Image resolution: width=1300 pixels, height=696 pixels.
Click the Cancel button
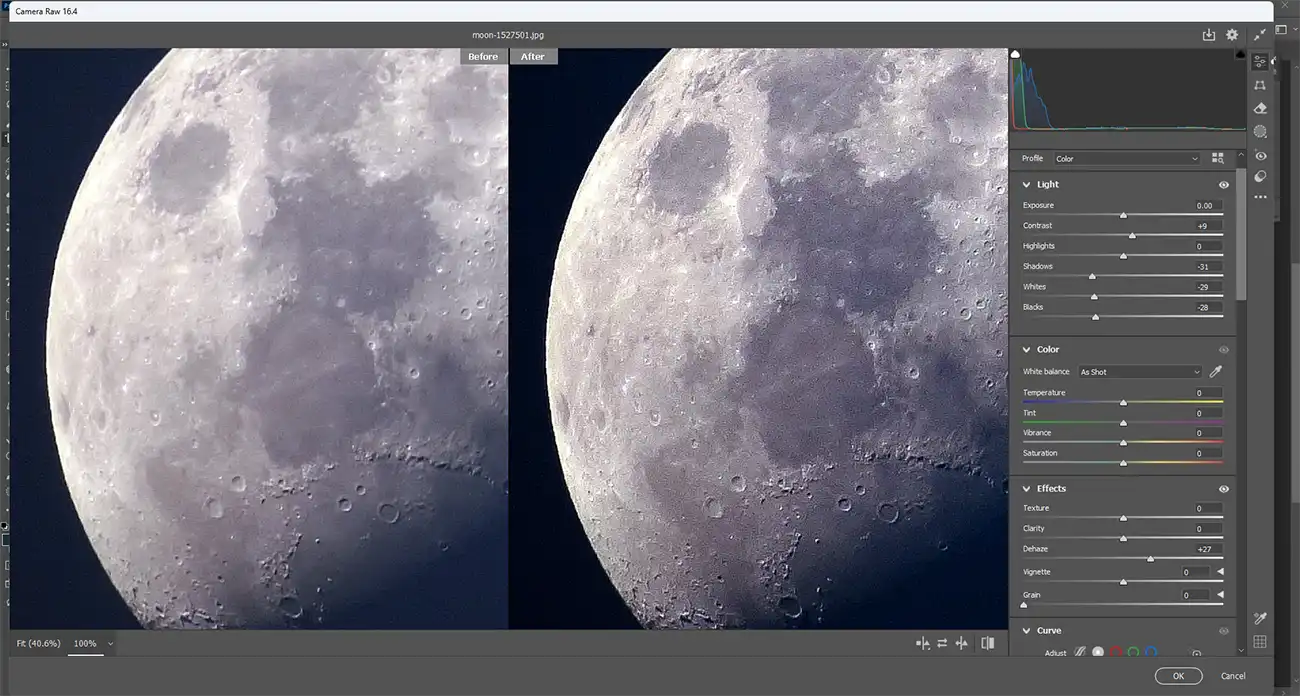pyautogui.click(x=1233, y=676)
